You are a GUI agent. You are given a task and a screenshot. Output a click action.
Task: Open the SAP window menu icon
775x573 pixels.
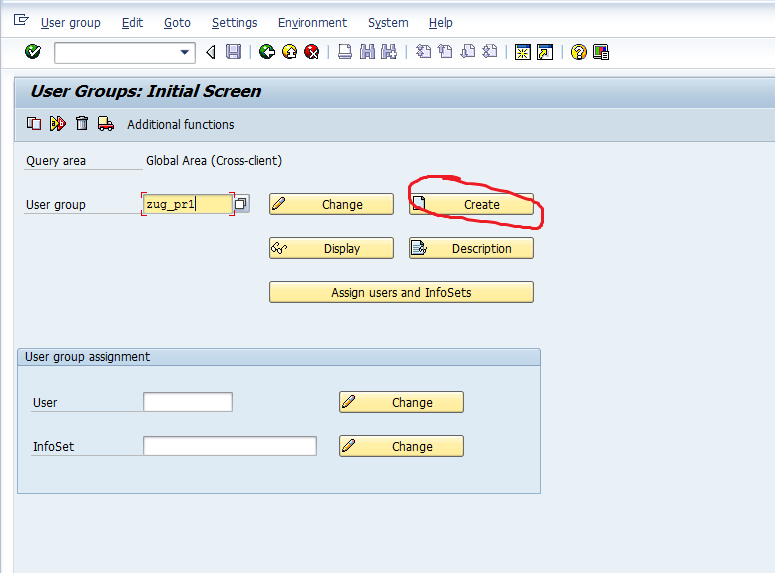(x=21, y=20)
